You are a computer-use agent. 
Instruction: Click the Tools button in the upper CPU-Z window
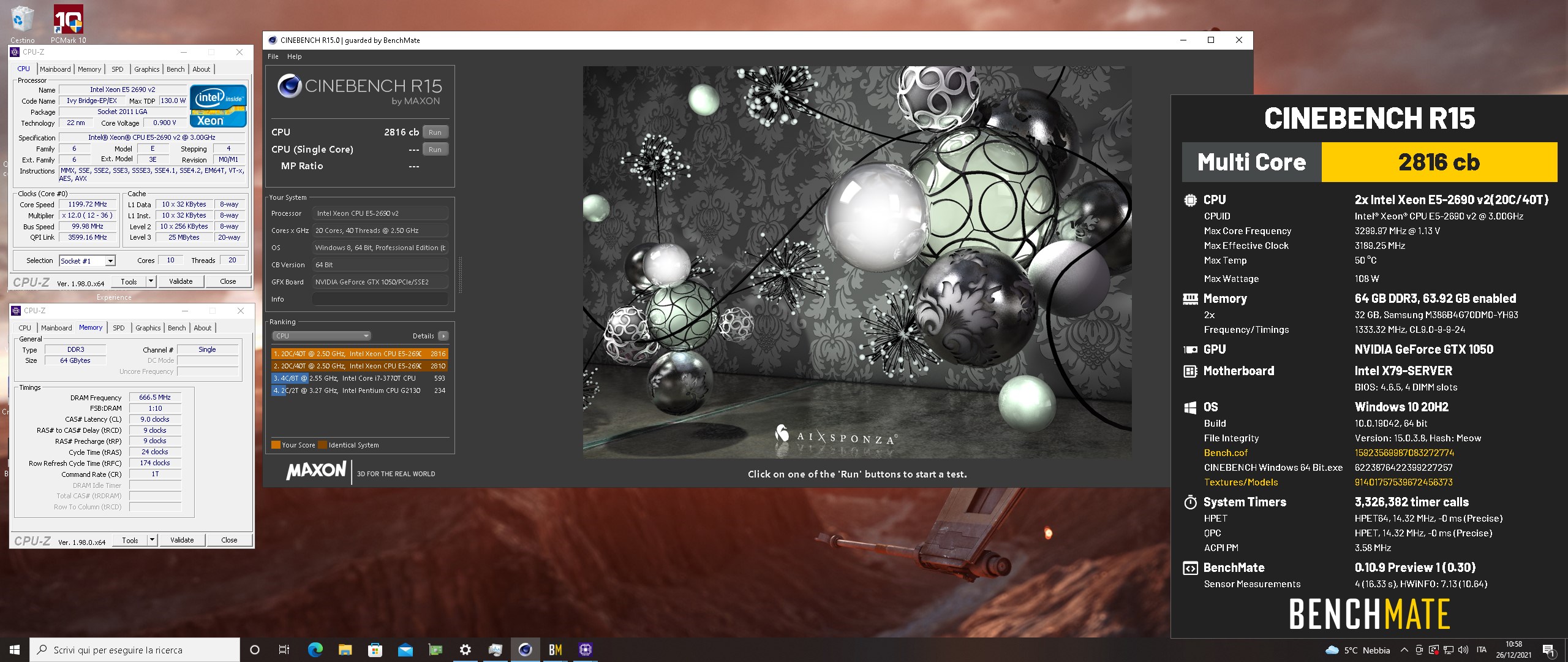click(x=129, y=281)
